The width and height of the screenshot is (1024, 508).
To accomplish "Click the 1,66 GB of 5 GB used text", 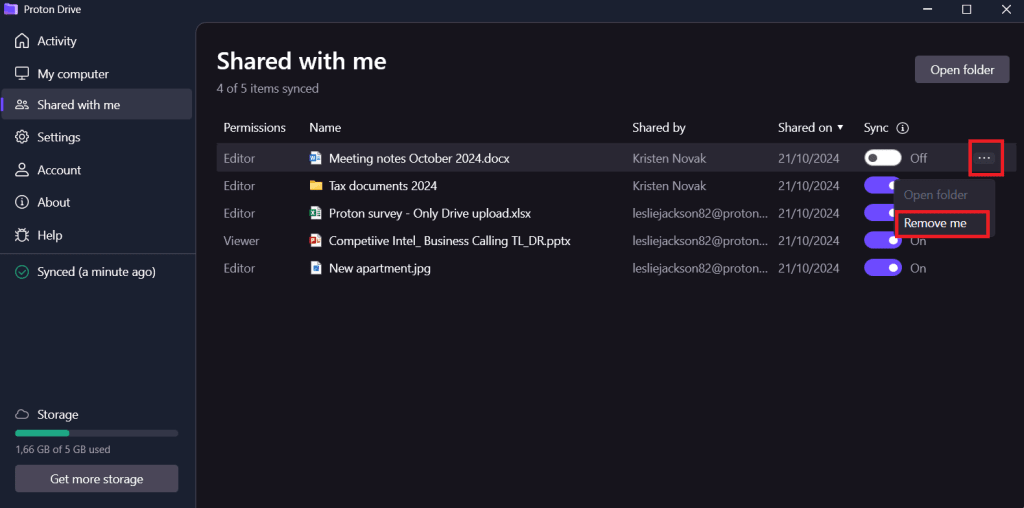I will [63, 449].
